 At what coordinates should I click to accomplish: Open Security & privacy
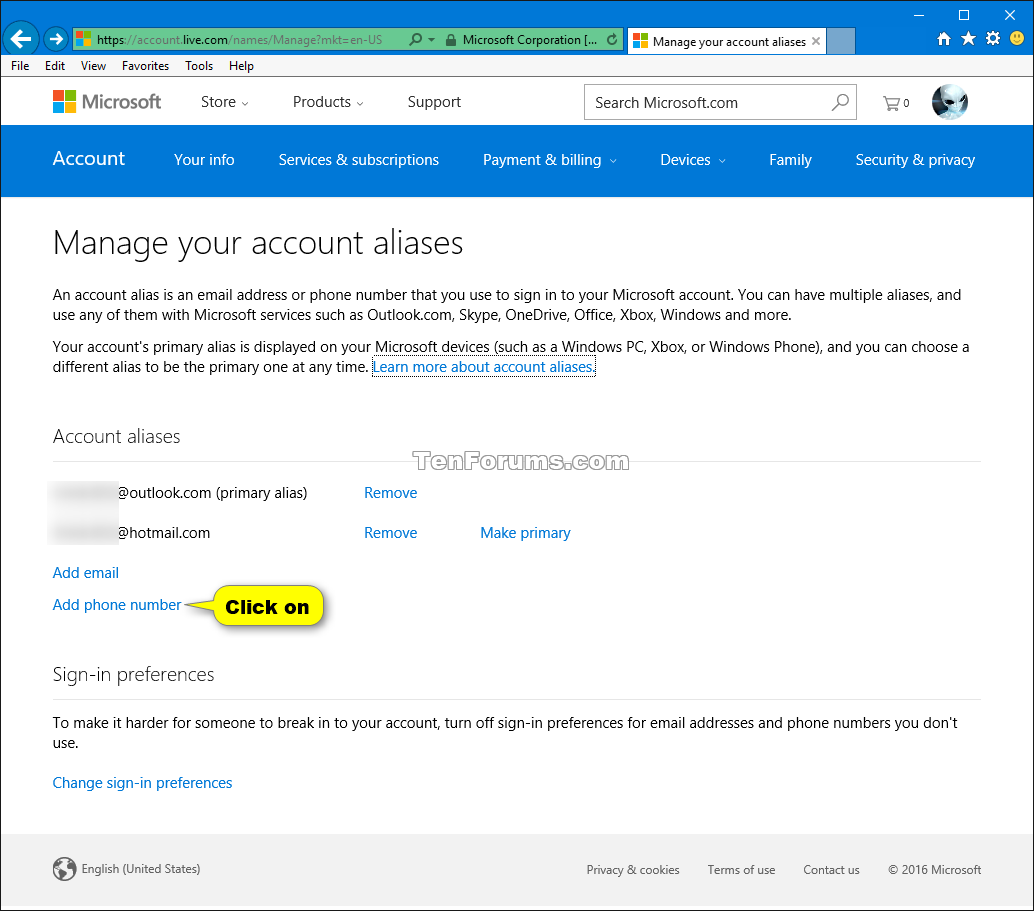pyautogui.click(x=915, y=160)
